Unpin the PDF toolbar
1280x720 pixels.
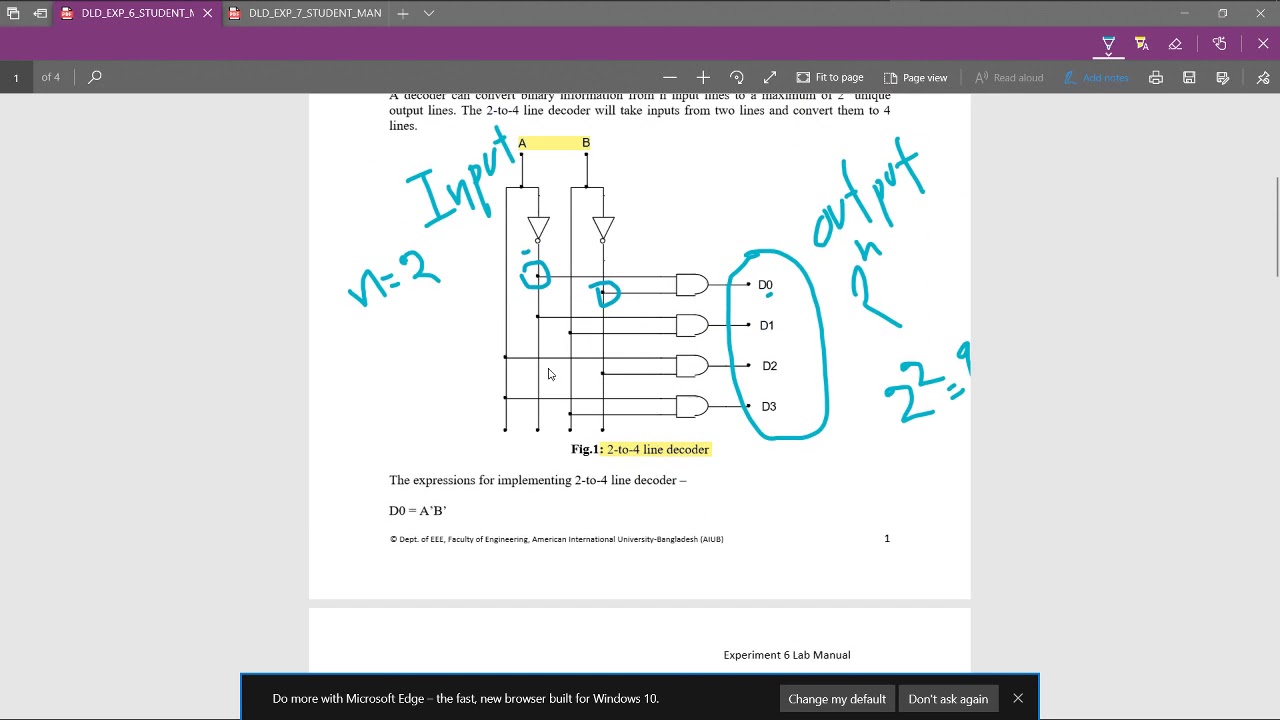click(1263, 77)
